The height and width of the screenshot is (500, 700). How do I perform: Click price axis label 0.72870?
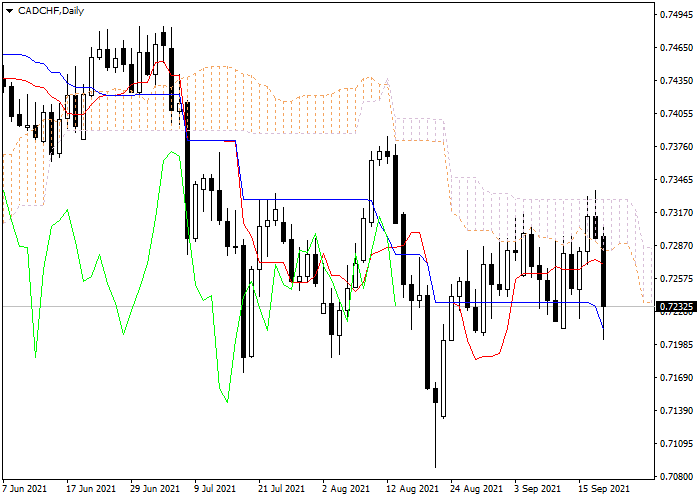coord(676,246)
